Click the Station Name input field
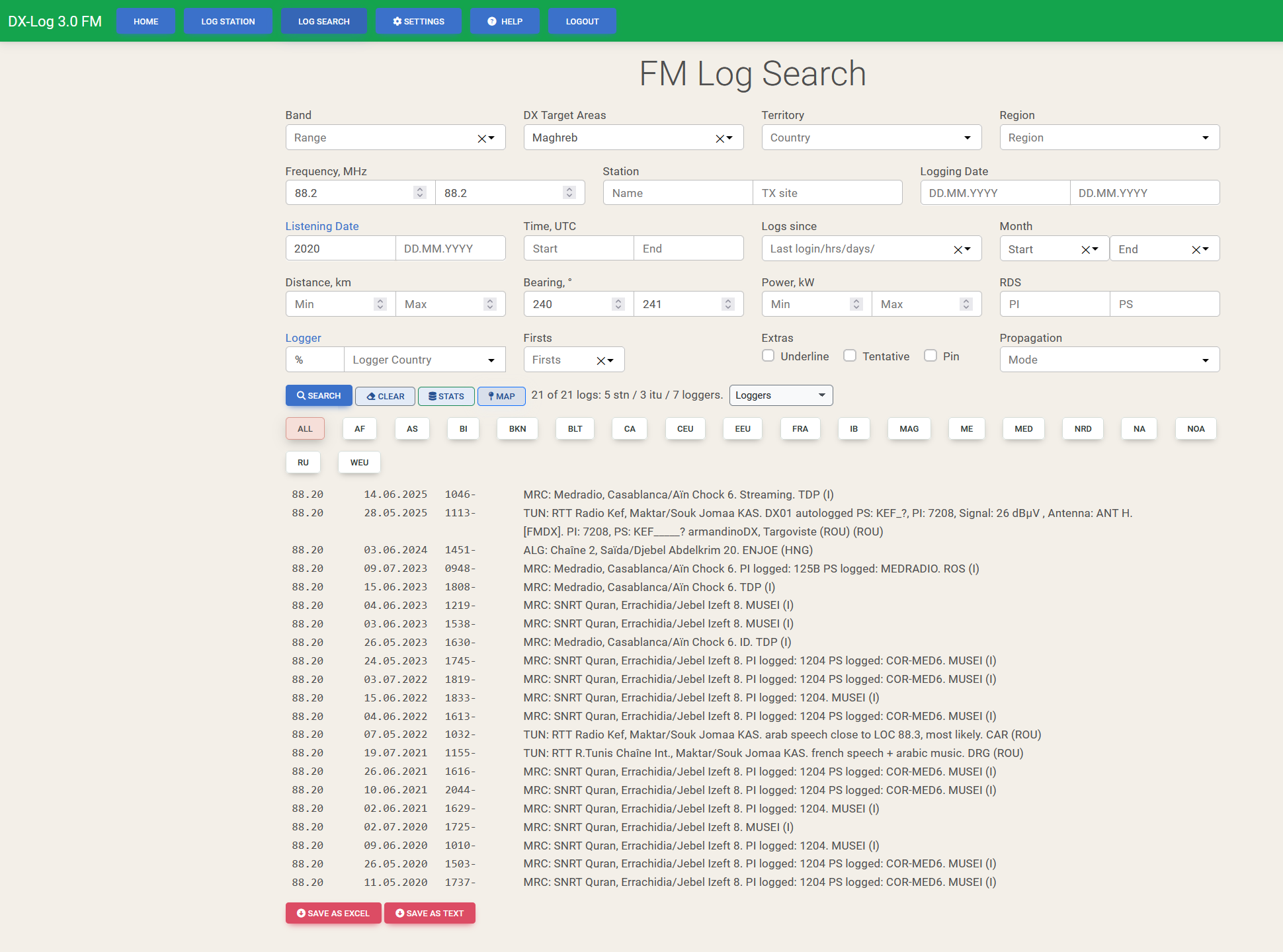 click(x=678, y=192)
